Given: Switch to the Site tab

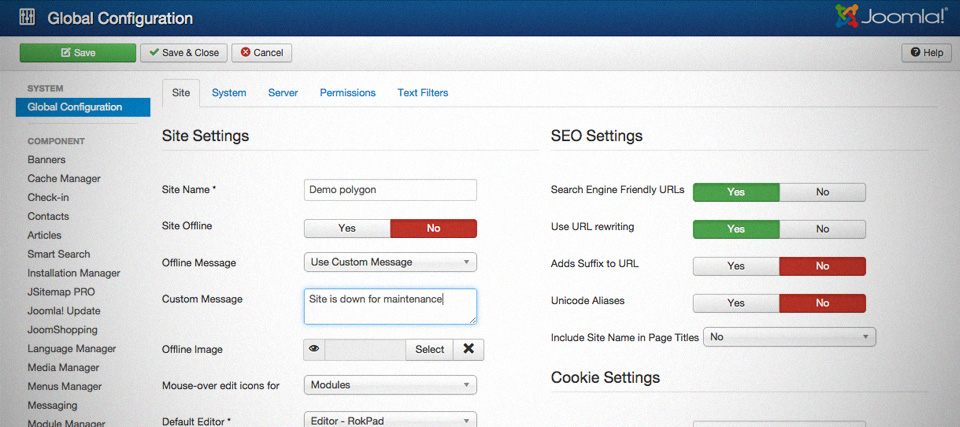Looking at the screenshot, I should (181, 93).
